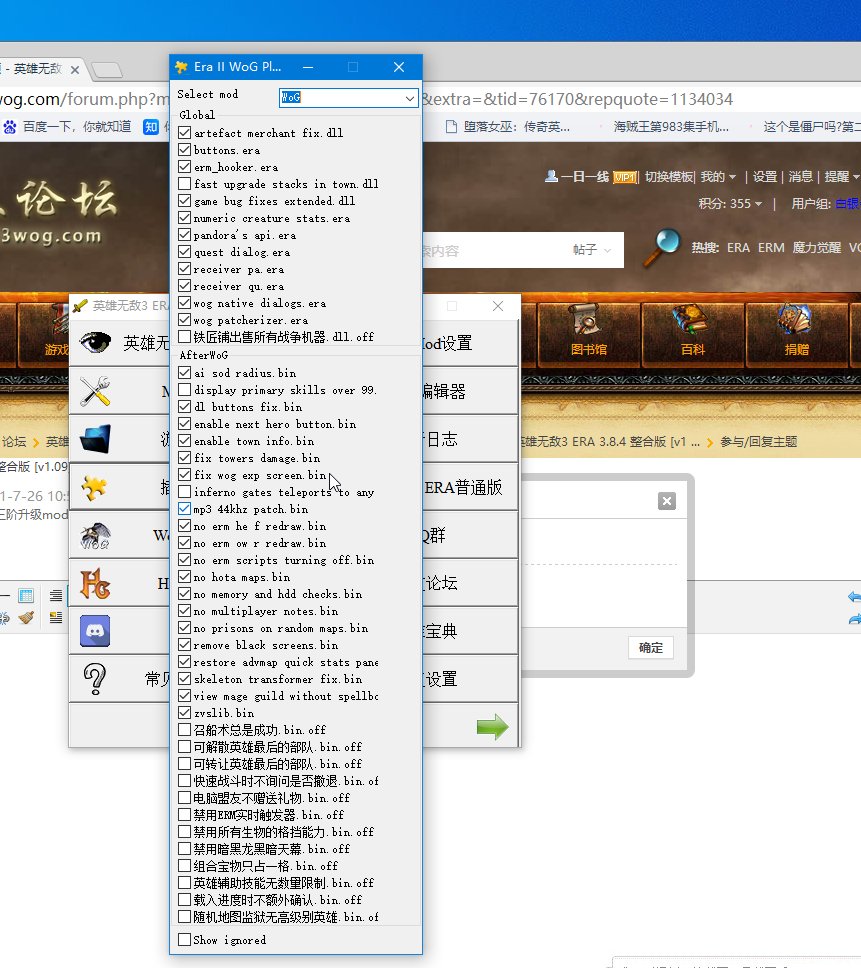Uncheck mp3 44khz patch.bin
Viewport: 861px width, 968px height.
coord(184,509)
